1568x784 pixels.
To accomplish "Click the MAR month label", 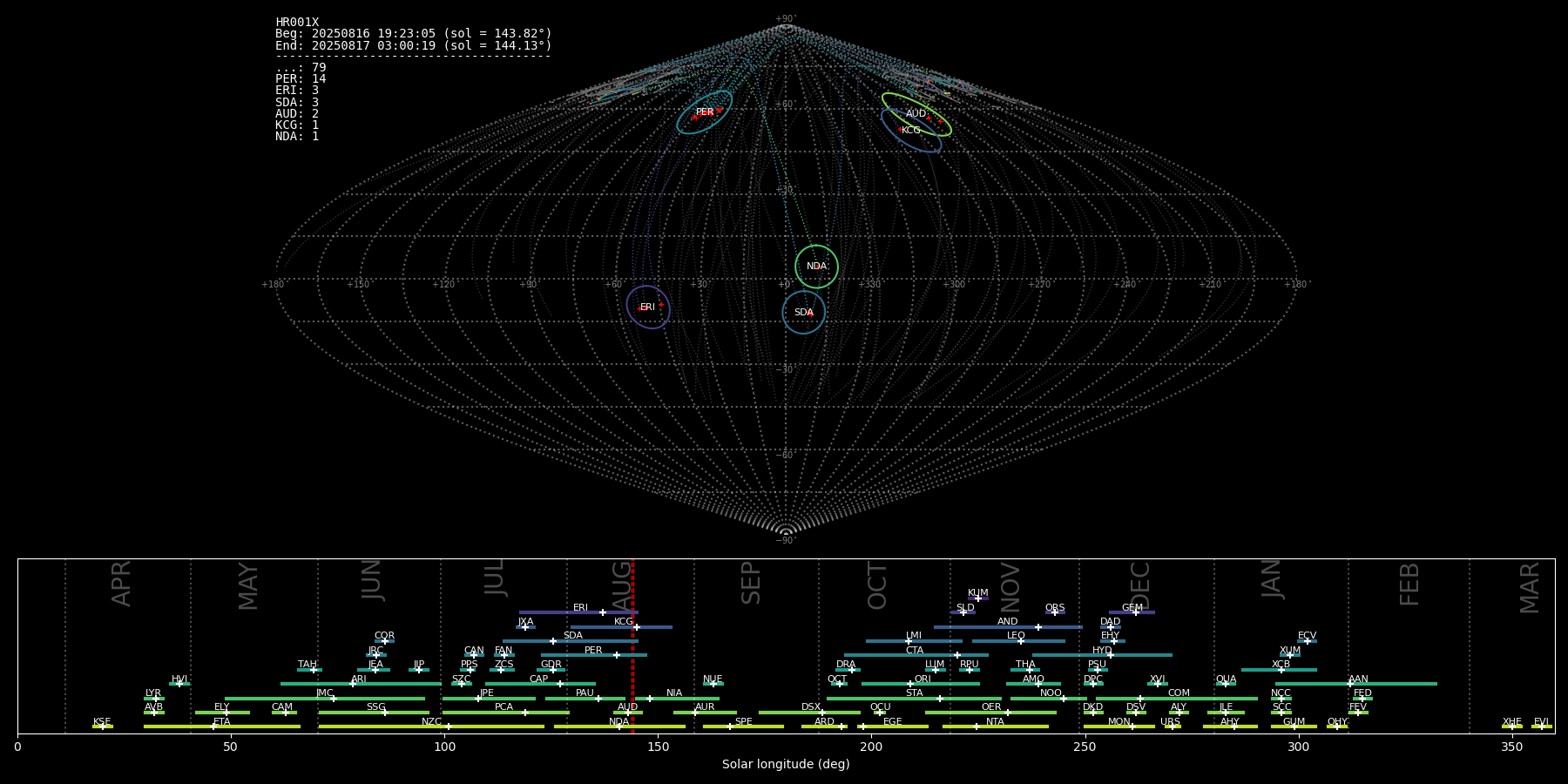I will point(1530,588).
